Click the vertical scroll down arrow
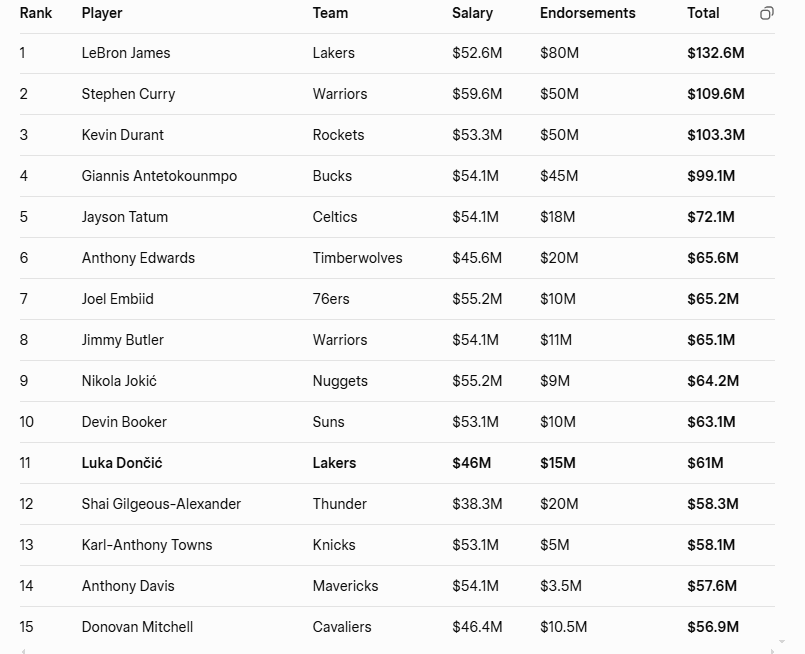Image resolution: width=805 pixels, height=654 pixels. [782, 642]
